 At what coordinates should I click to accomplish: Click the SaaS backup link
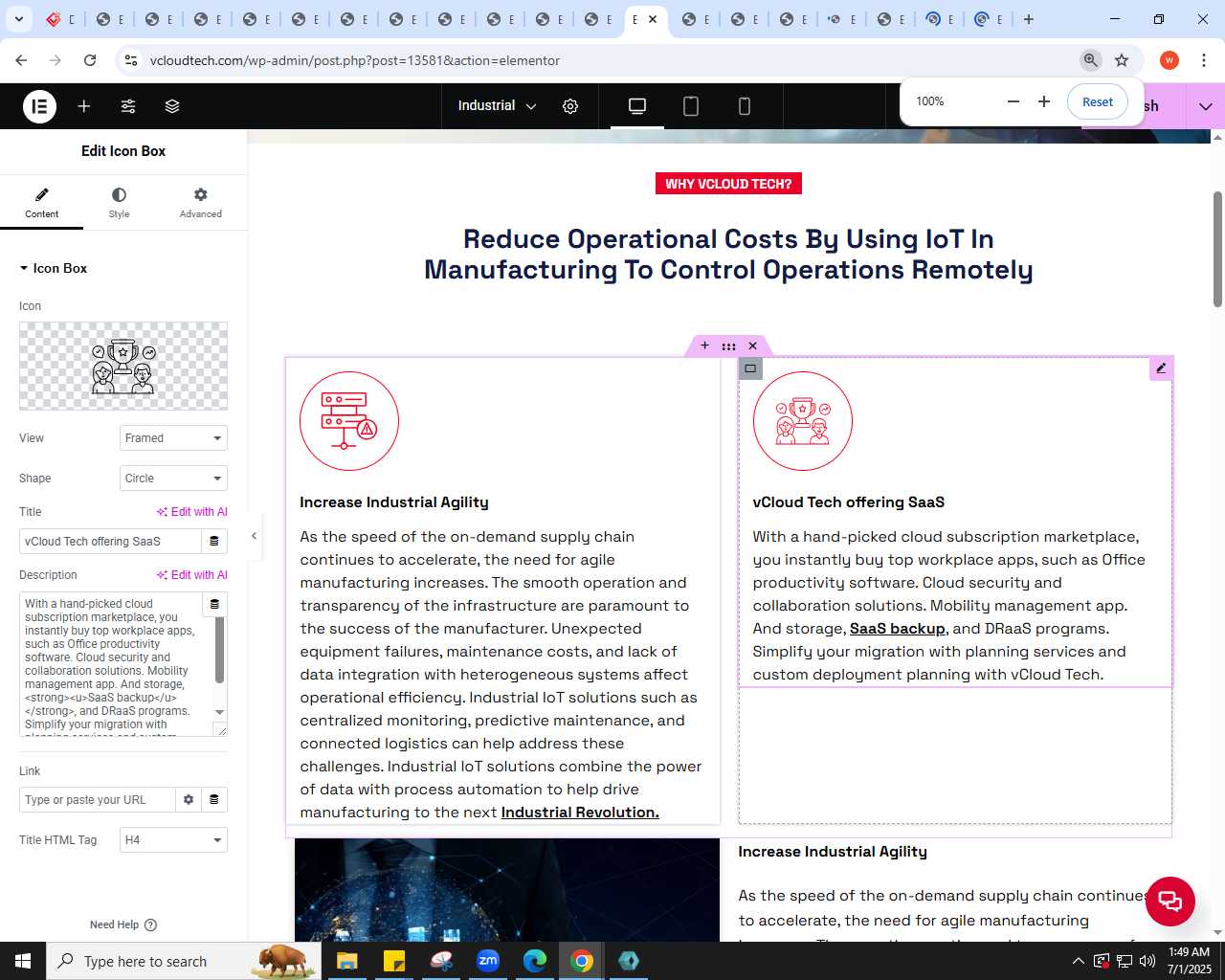tap(898, 629)
